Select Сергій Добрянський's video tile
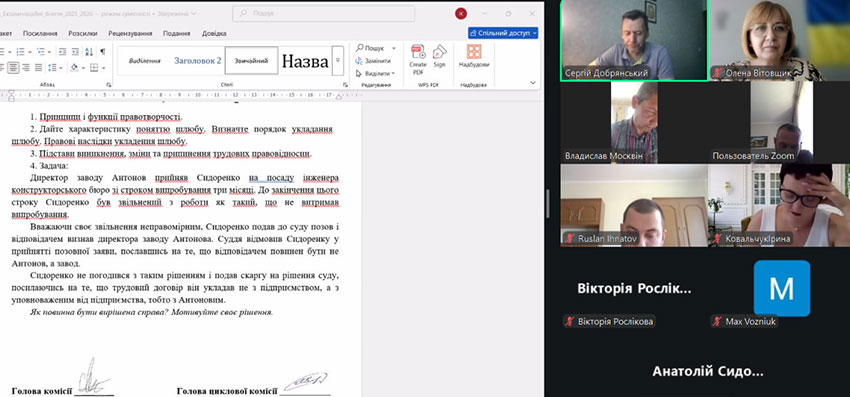The width and height of the screenshot is (850, 397). pyautogui.click(x=634, y=41)
